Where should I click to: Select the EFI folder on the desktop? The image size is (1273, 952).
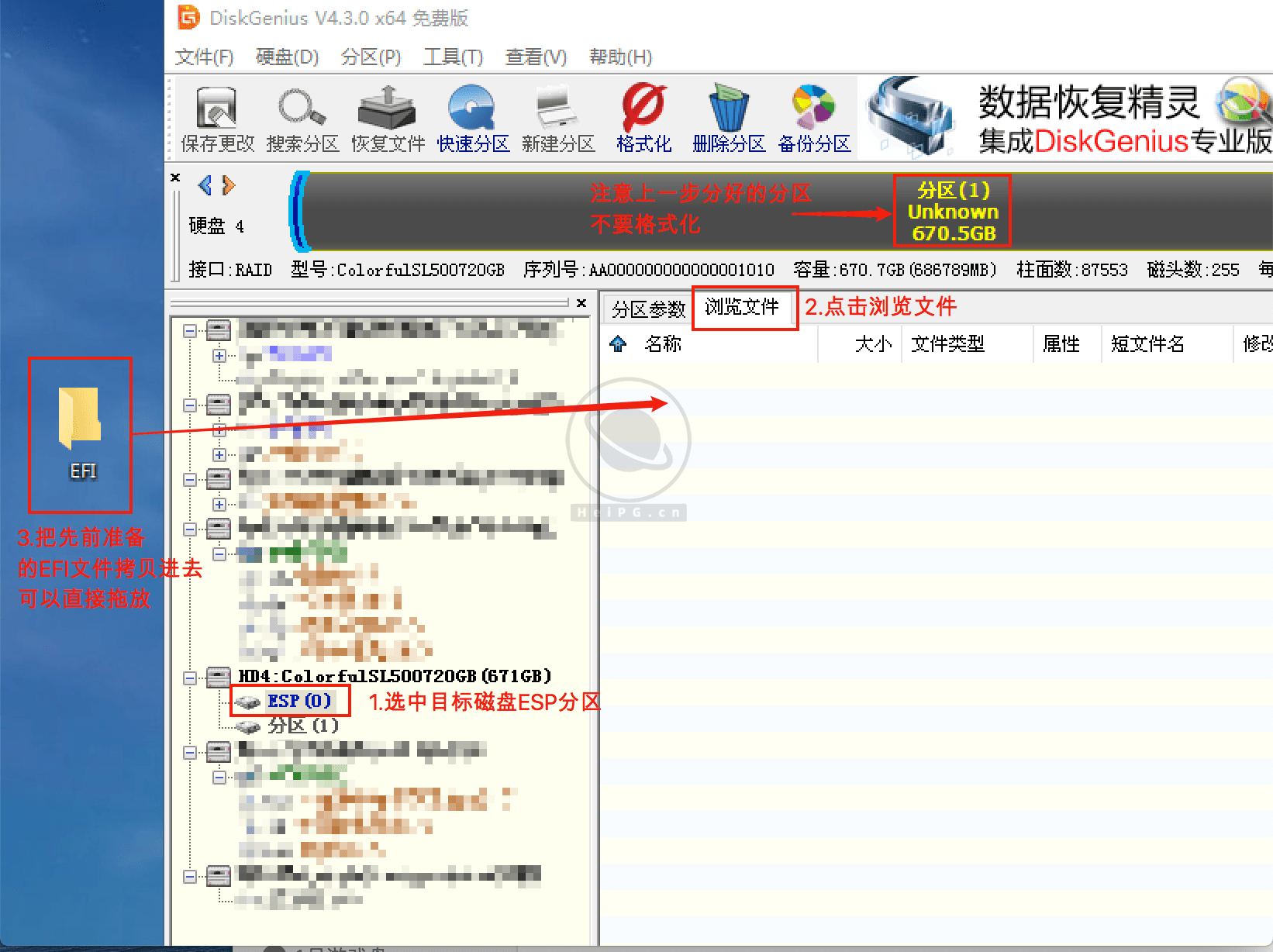(81, 433)
